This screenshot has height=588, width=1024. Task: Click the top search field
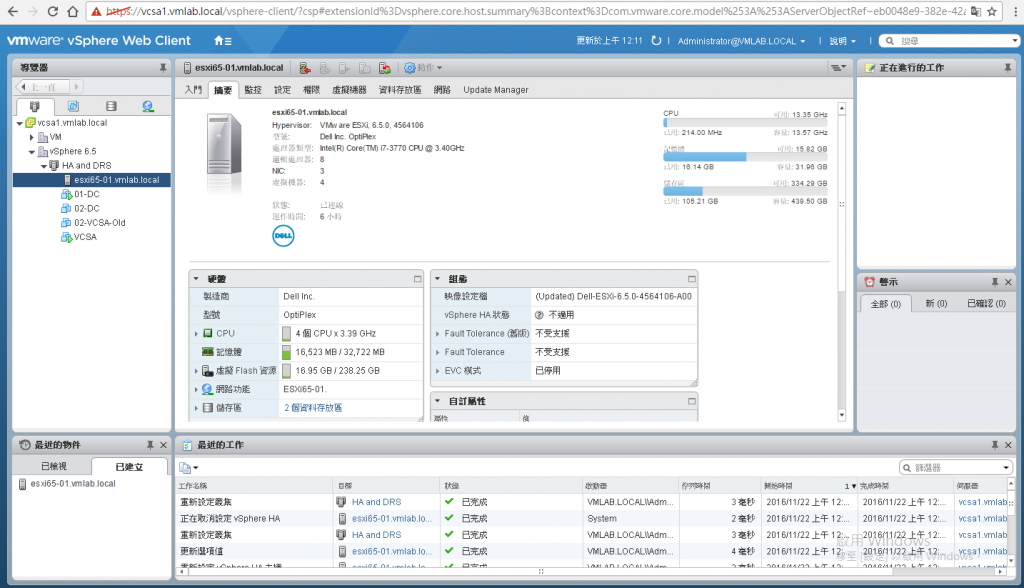click(x=950, y=41)
